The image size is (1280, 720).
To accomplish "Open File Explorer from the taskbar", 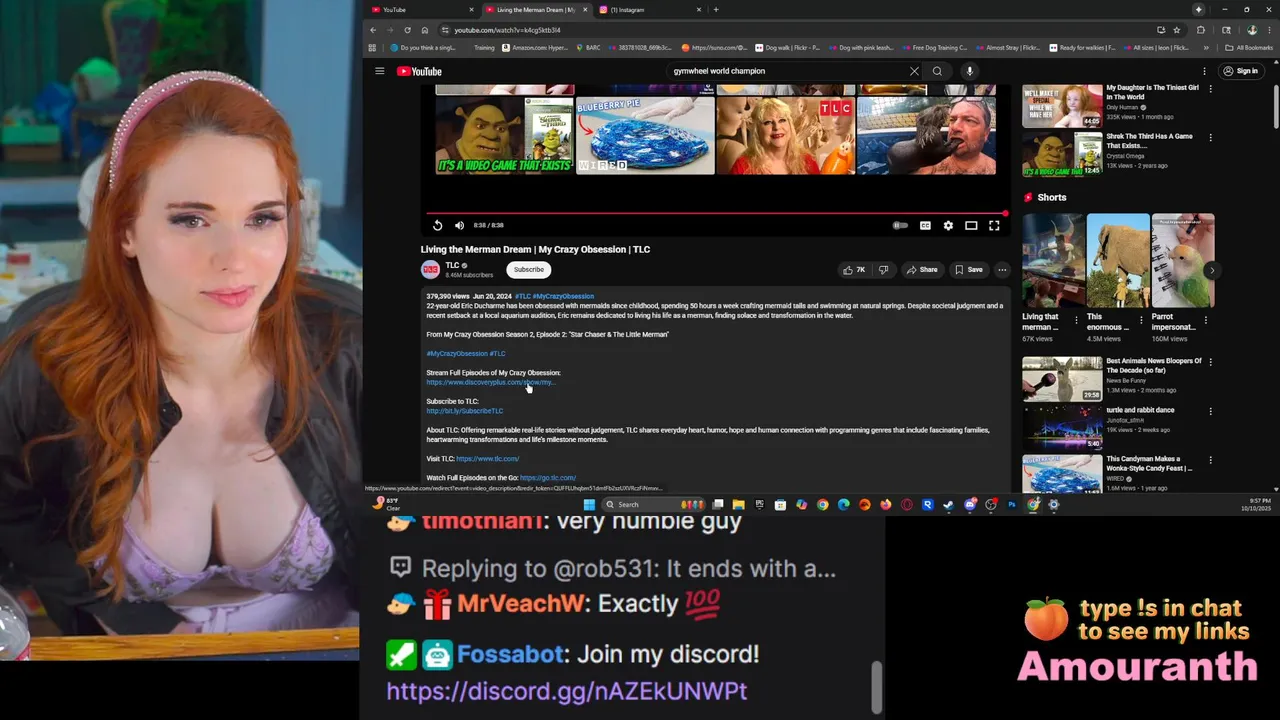I will (x=738, y=505).
